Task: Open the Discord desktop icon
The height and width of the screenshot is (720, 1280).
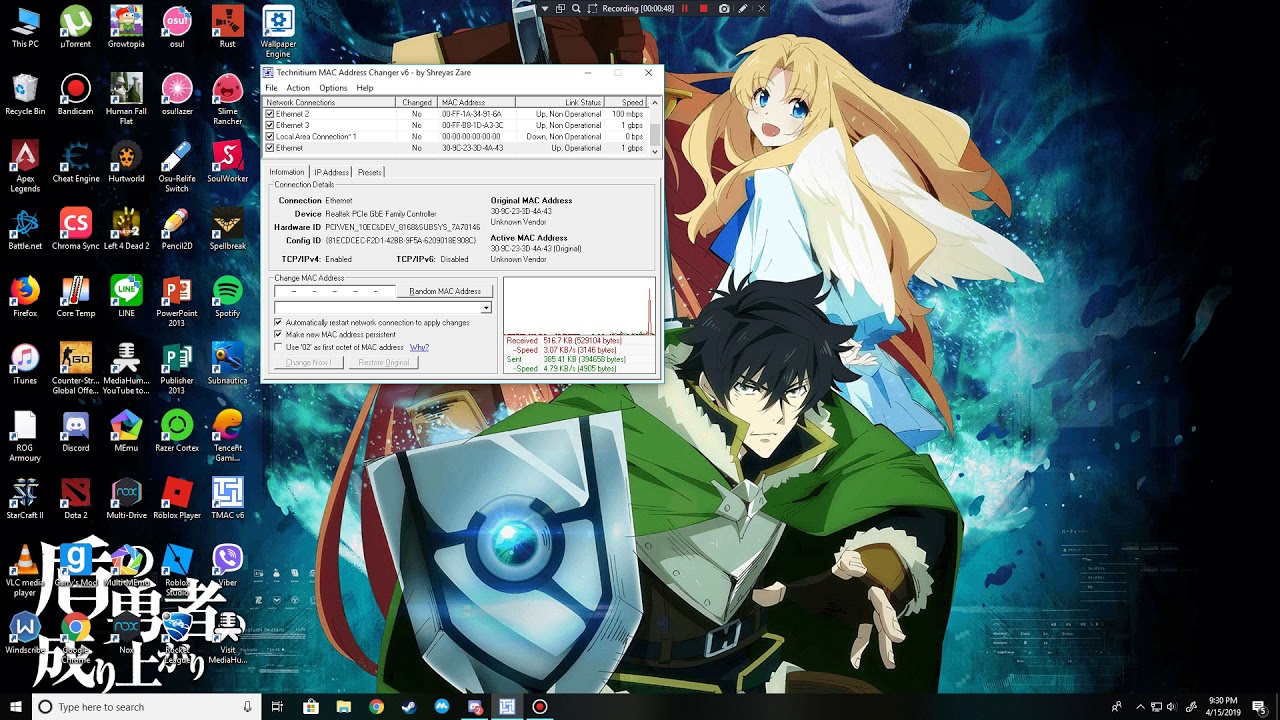Action: click(x=76, y=431)
